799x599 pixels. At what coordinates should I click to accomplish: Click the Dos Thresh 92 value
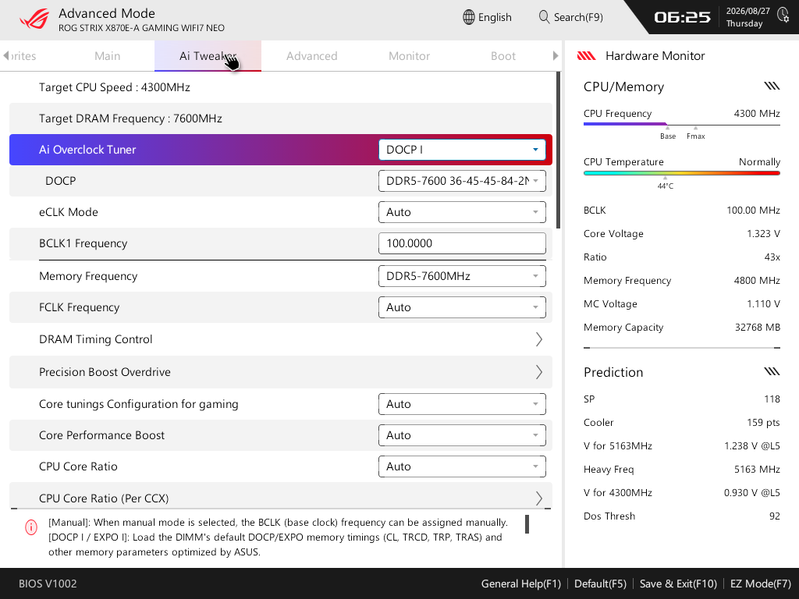[x=775, y=516]
